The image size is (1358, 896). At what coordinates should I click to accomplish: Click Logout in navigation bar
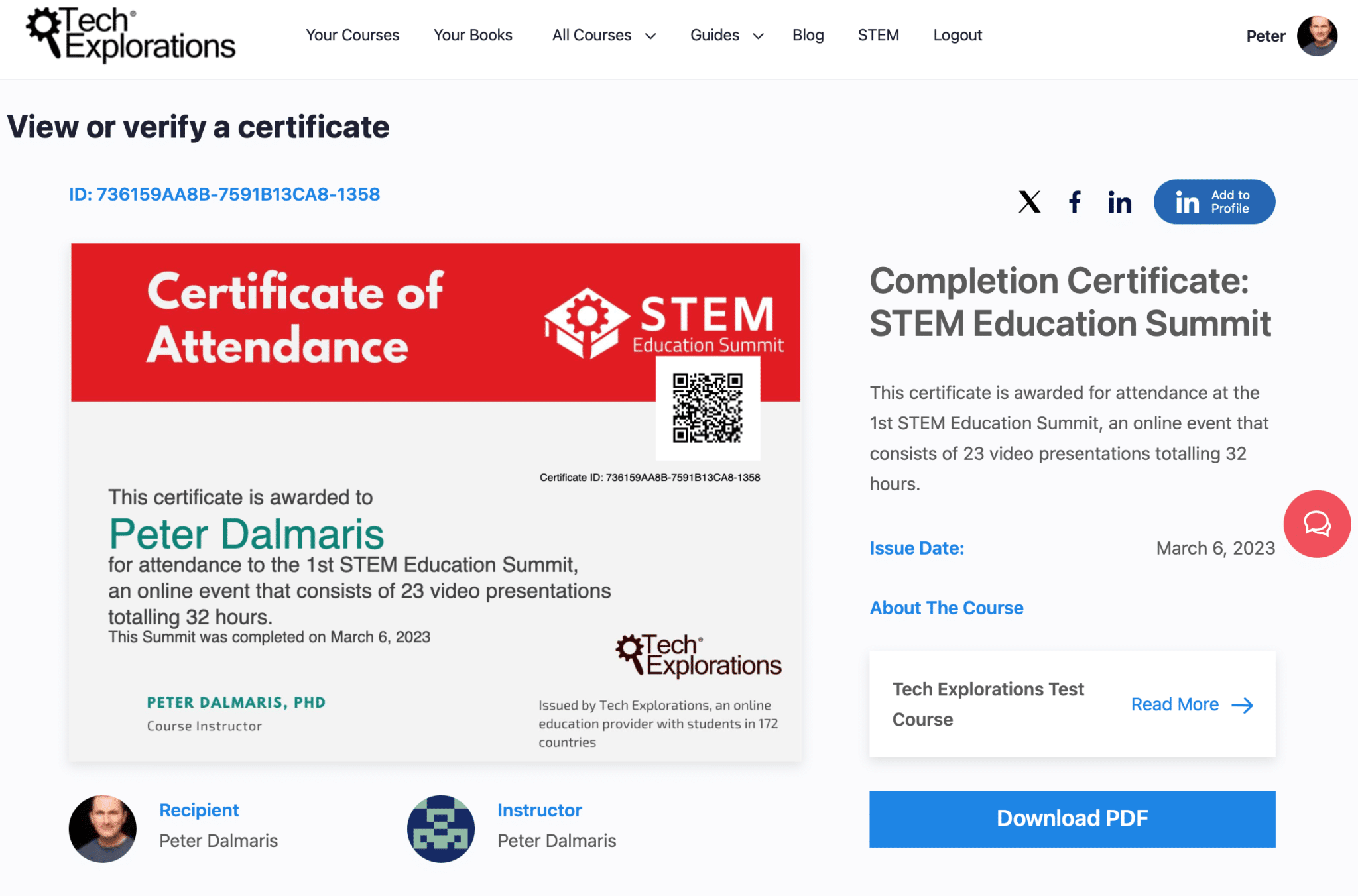click(x=957, y=35)
